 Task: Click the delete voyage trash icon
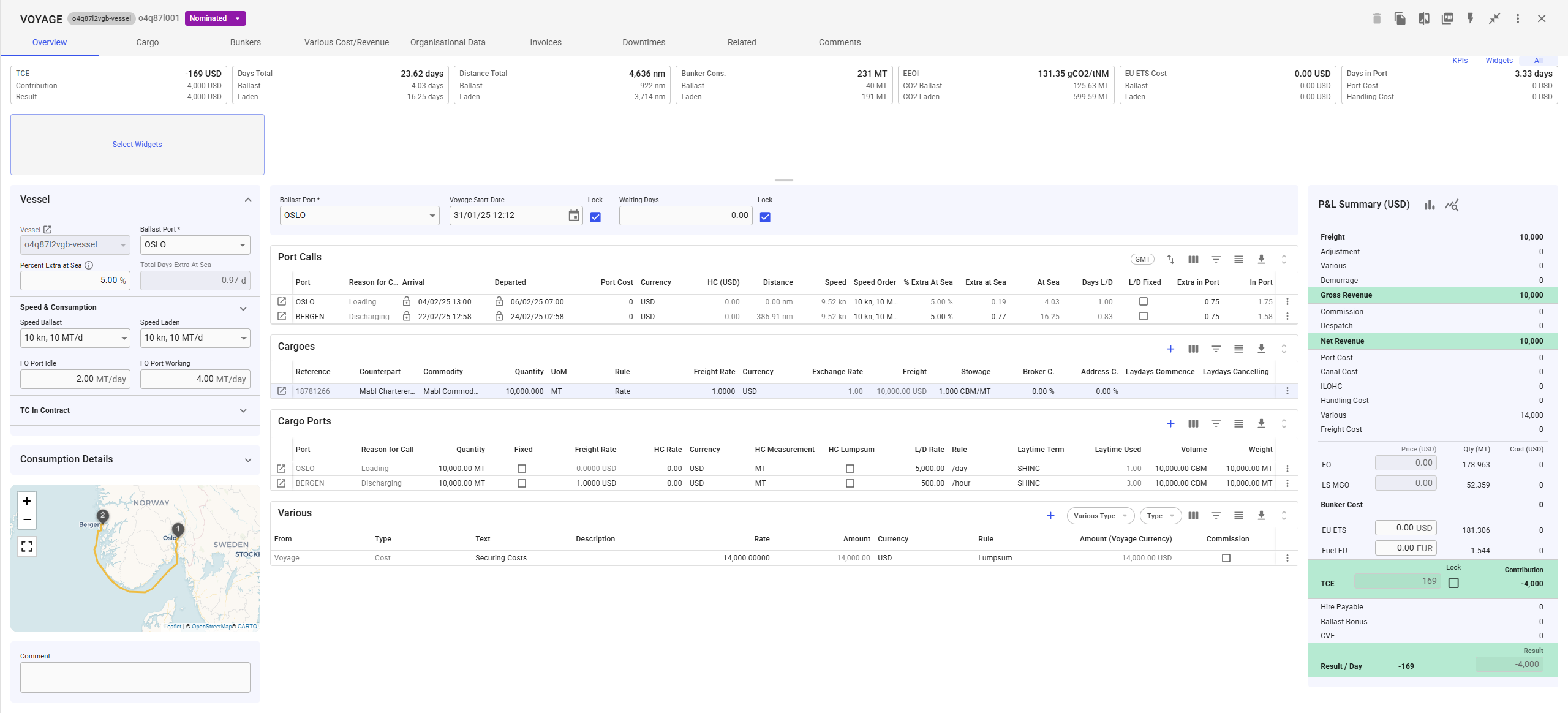coord(1376,18)
